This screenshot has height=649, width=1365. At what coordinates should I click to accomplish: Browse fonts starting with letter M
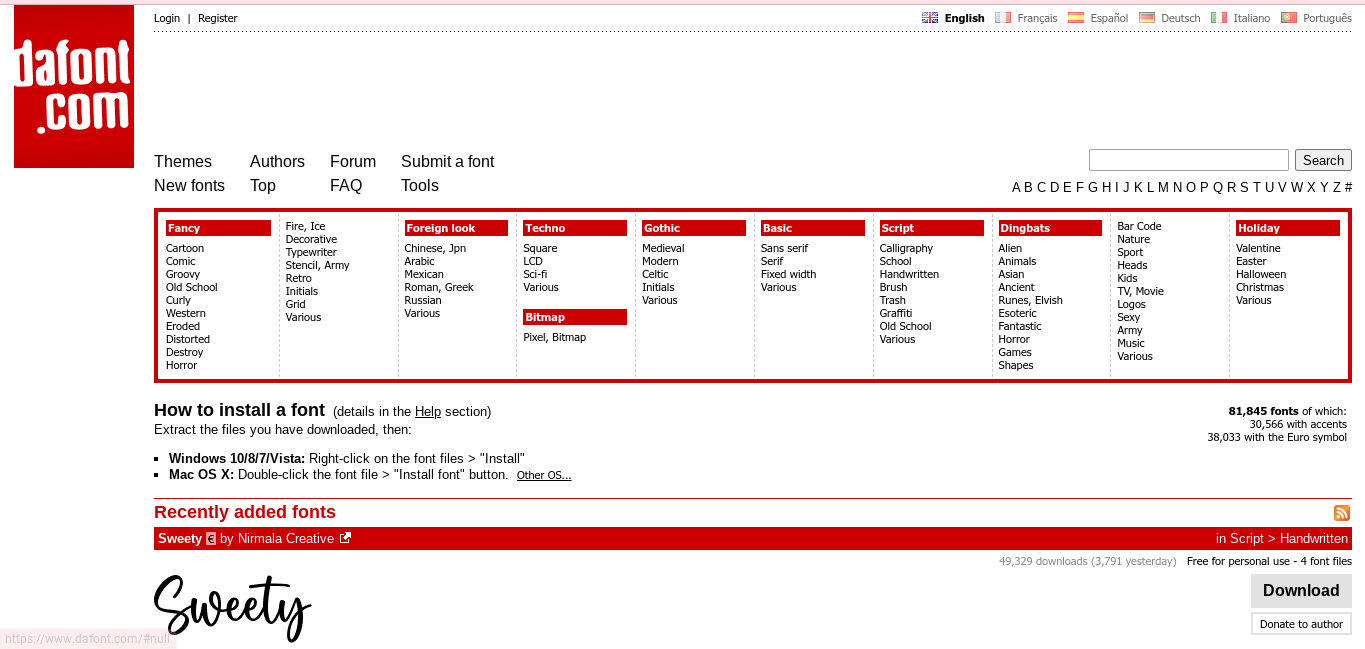tap(1163, 187)
